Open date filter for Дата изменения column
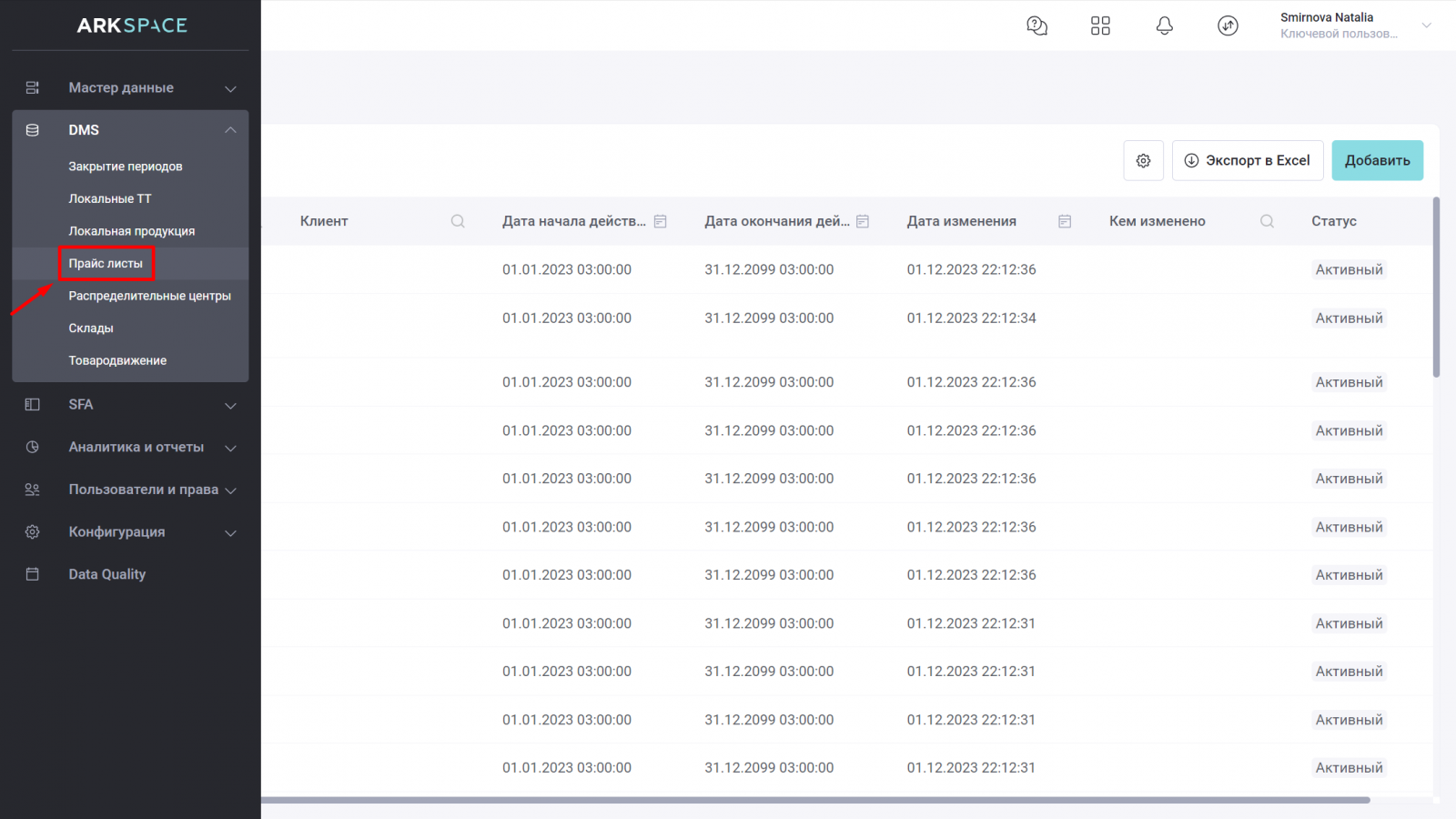Viewport: 1456px width, 819px height. pyautogui.click(x=1065, y=221)
